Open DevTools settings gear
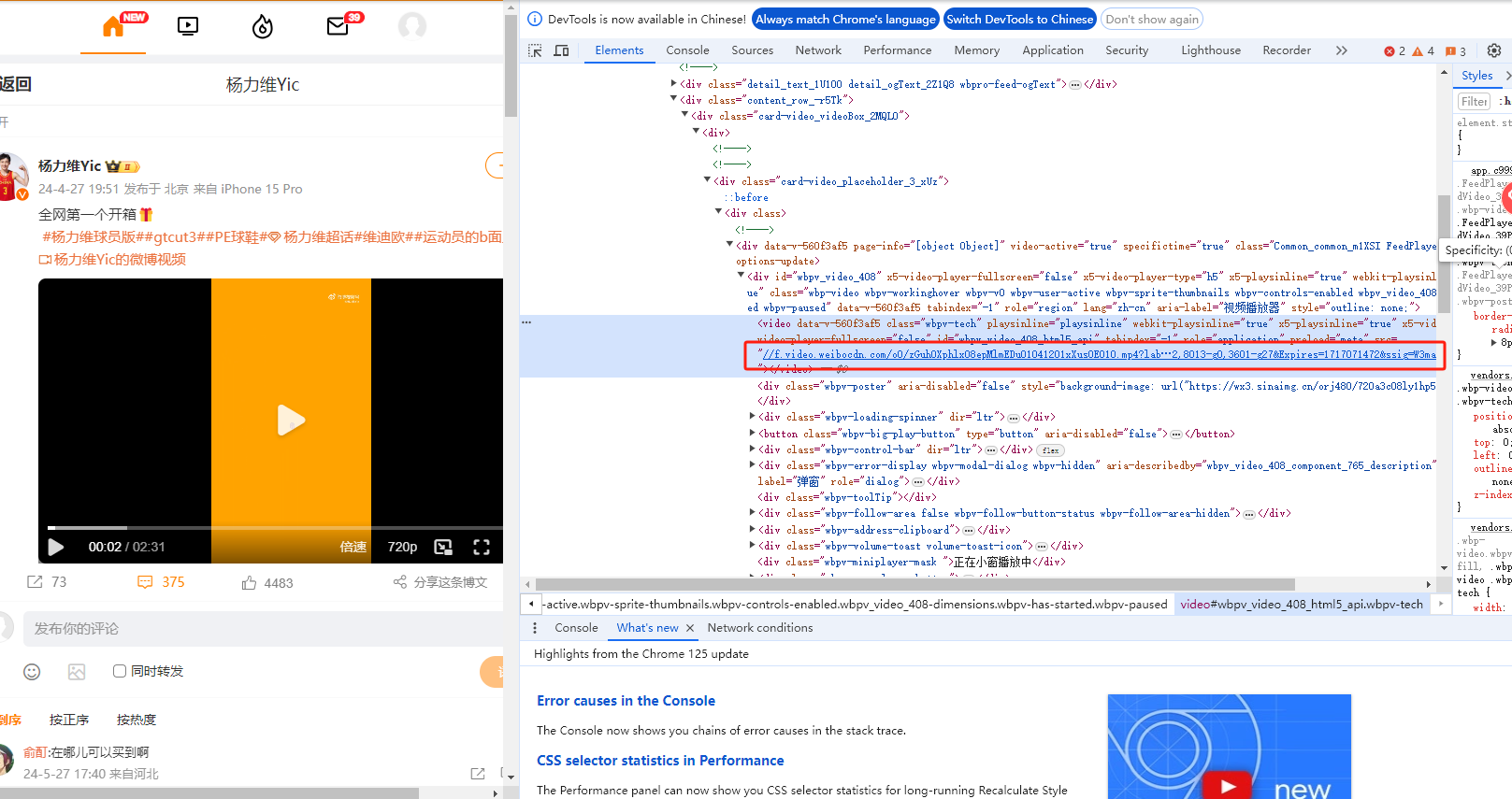 pos(1493,50)
